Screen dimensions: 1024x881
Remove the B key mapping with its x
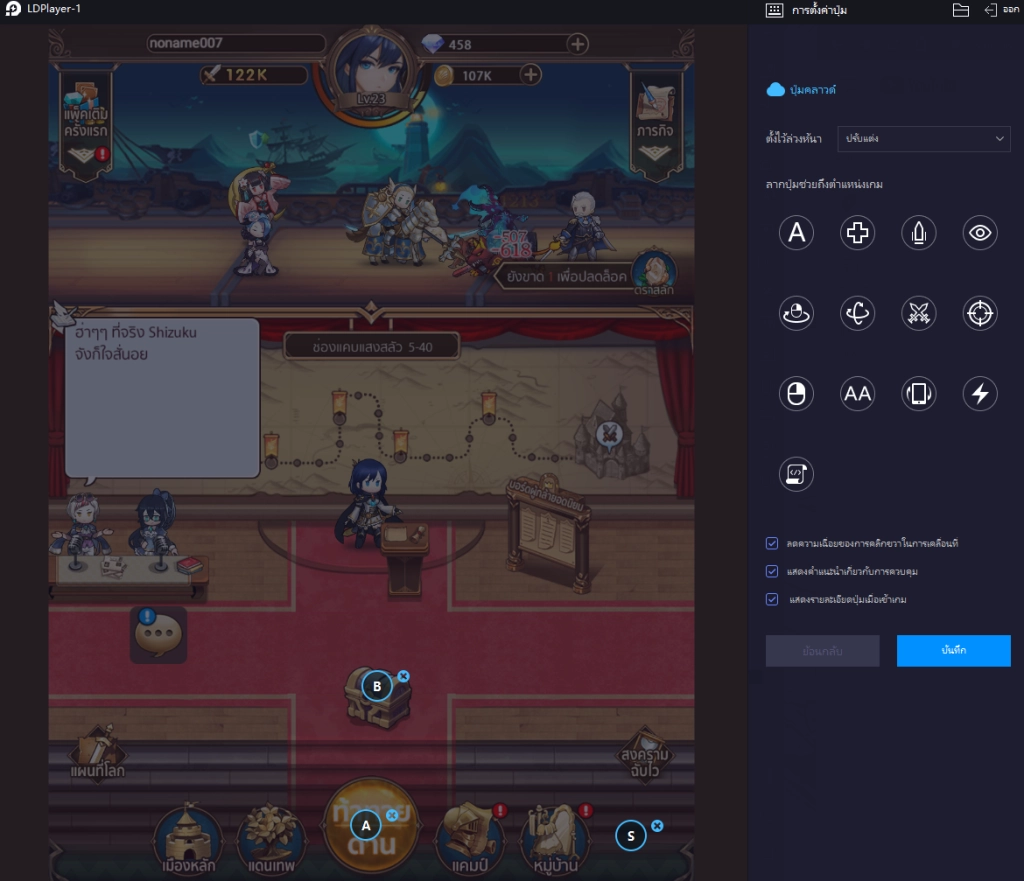404,676
